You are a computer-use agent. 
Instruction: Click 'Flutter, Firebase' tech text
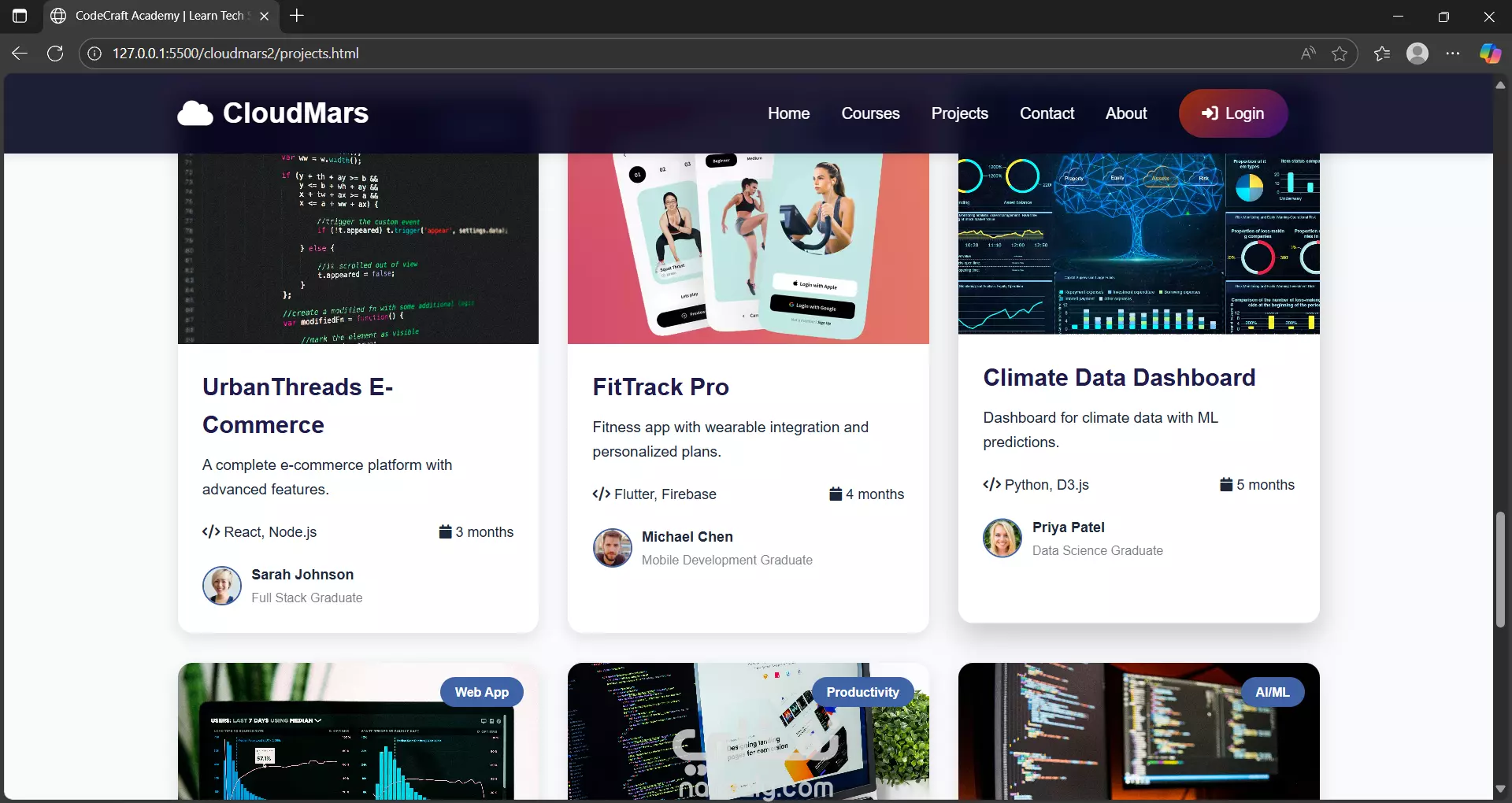pyautogui.click(x=665, y=494)
